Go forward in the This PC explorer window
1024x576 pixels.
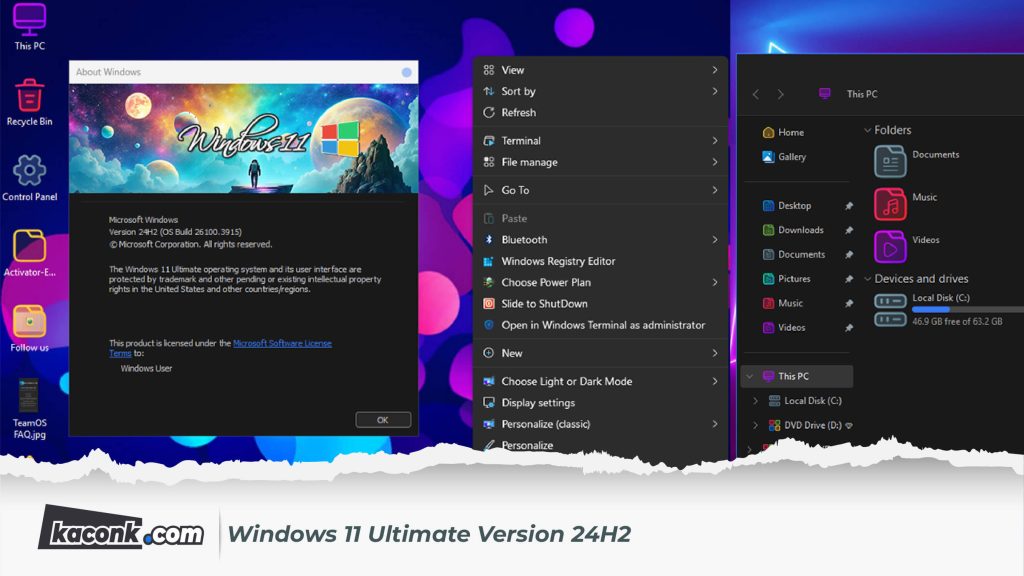tap(780, 94)
